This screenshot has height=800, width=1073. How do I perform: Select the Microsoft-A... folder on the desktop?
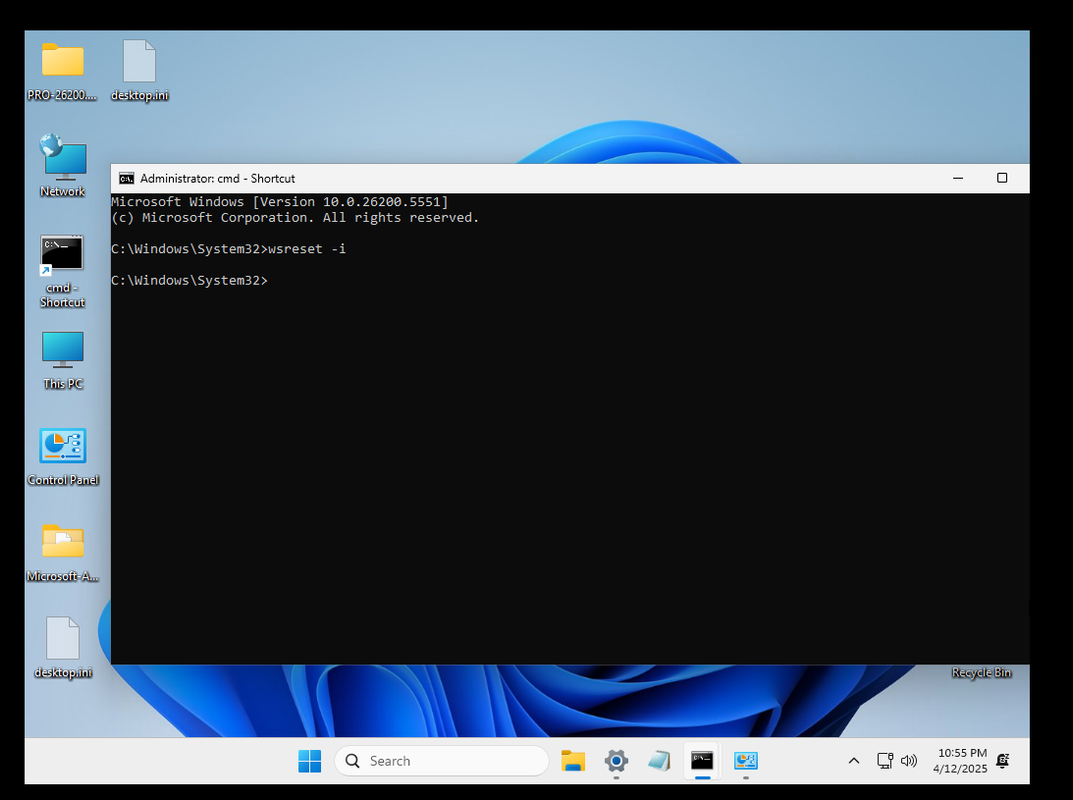point(62,553)
